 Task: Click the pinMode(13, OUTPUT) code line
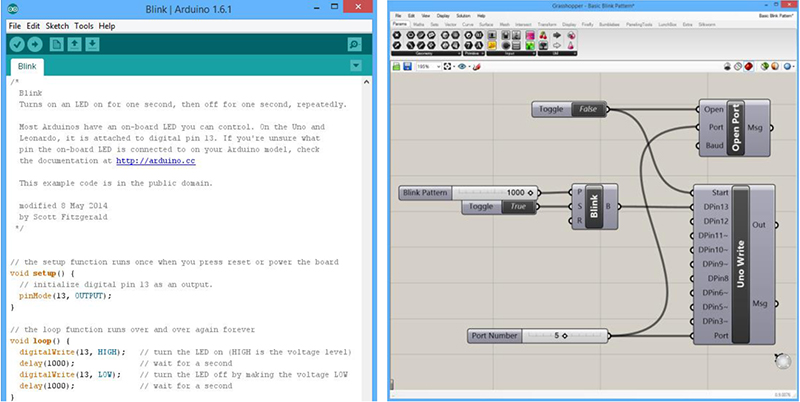tap(65, 296)
